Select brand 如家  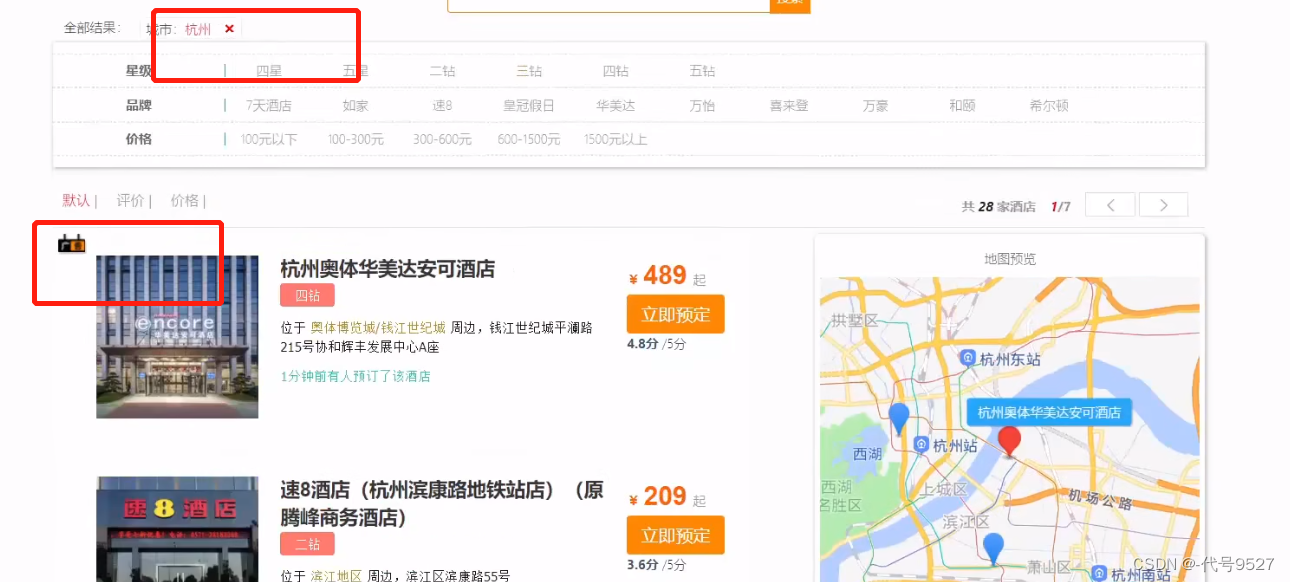(355, 105)
